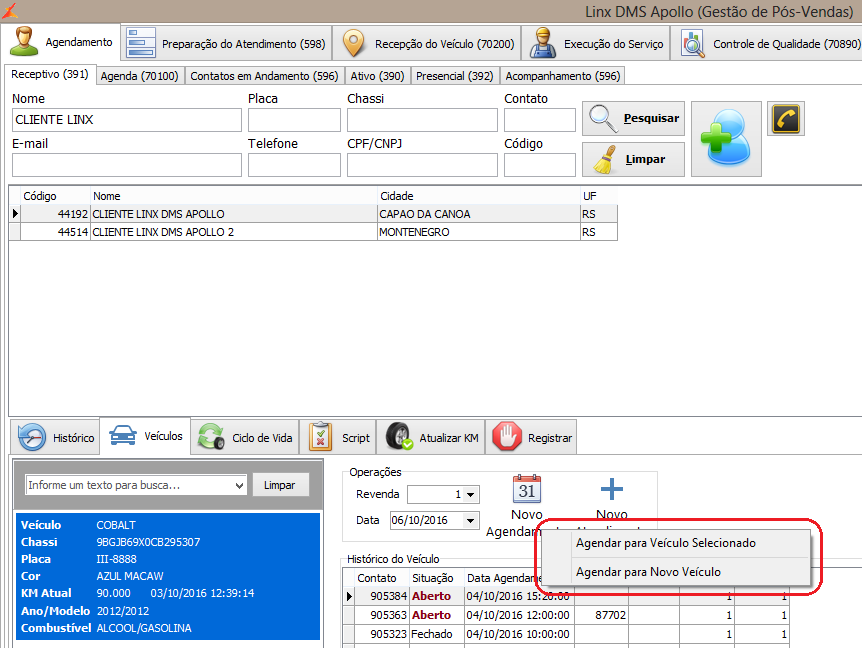862x648 pixels.
Task: Click the Novo Agendamento calendar icon
Action: [527, 489]
